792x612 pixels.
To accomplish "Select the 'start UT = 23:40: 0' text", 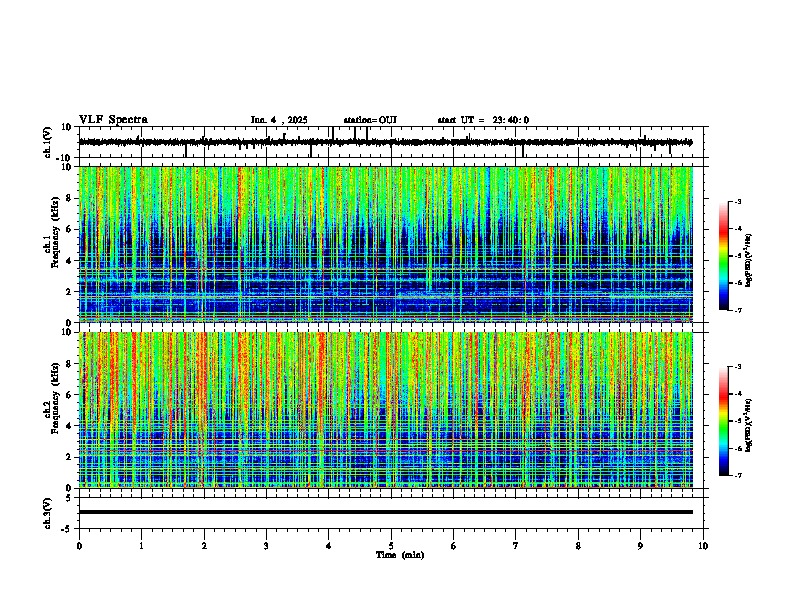I will pyautogui.click(x=483, y=120).
